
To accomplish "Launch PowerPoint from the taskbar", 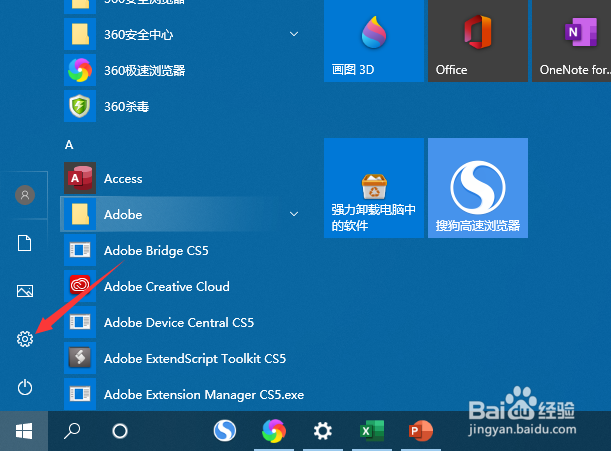I will point(421,431).
